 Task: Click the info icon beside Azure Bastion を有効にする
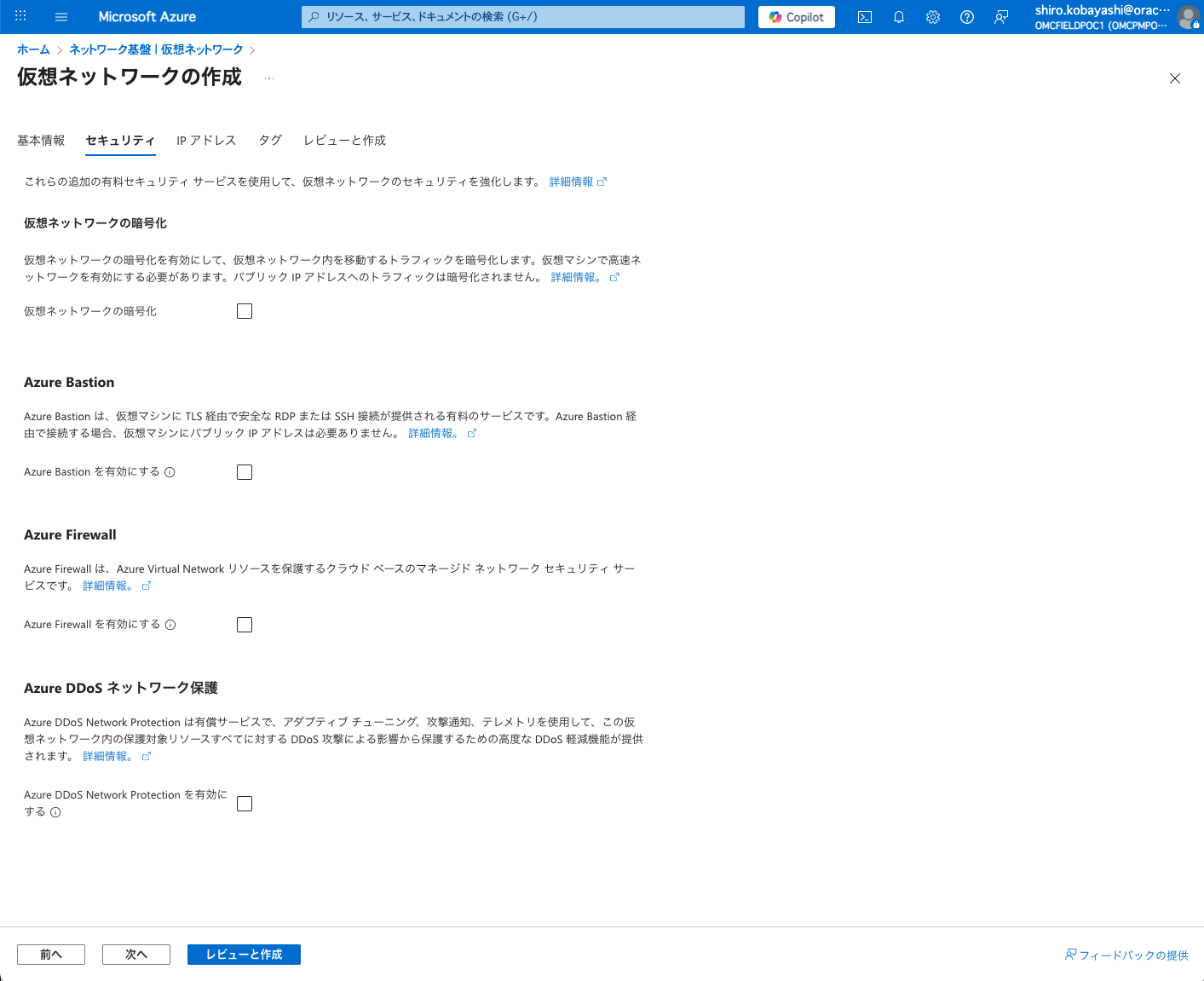tap(170, 471)
